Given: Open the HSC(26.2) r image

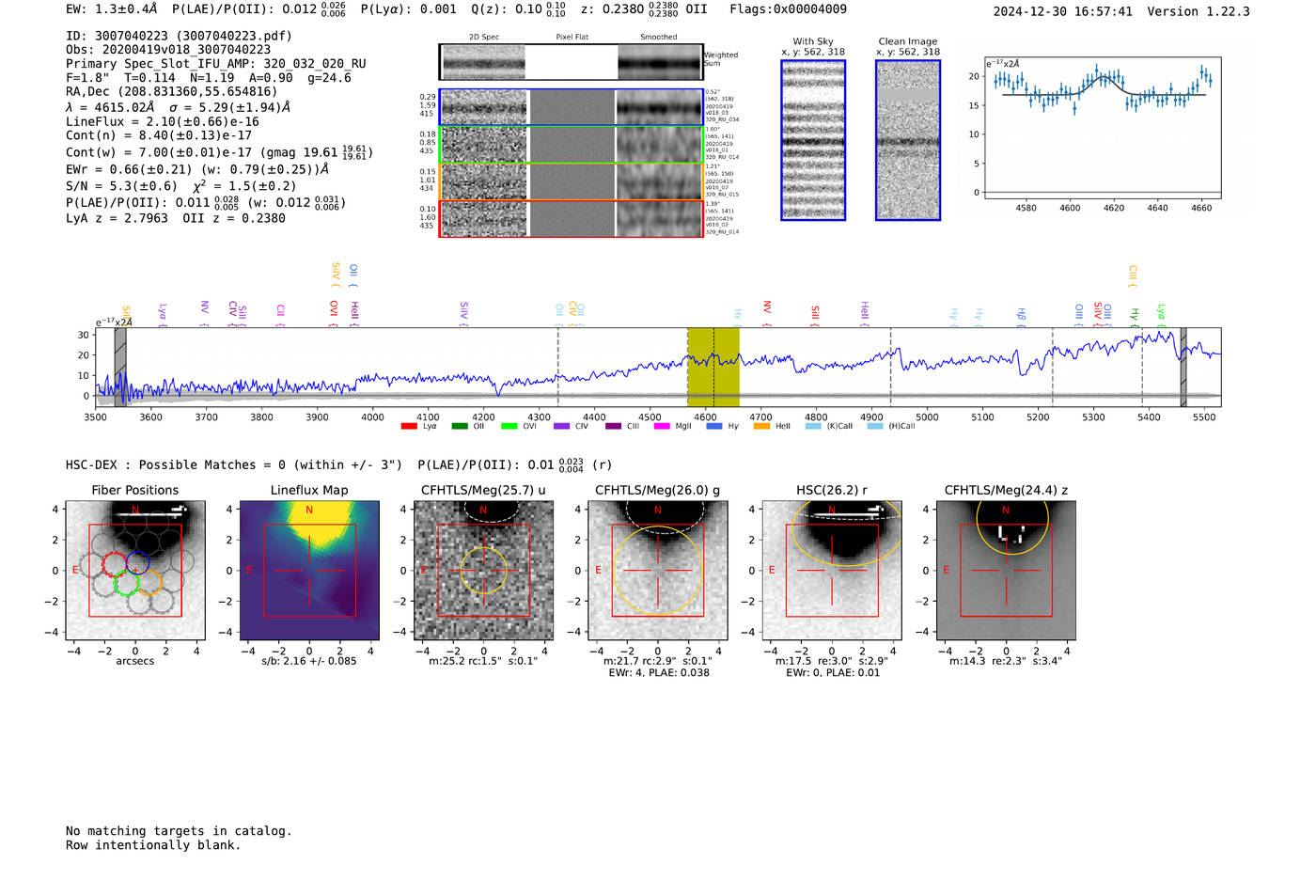Looking at the screenshot, I should (x=831, y=571).
